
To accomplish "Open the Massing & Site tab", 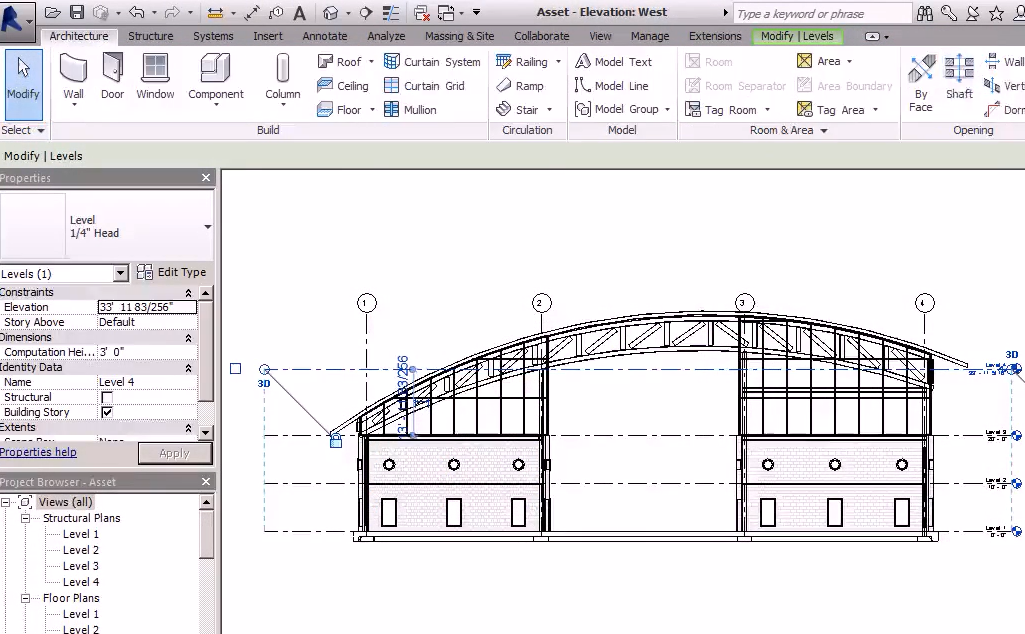I will click(x=459, y=36).
